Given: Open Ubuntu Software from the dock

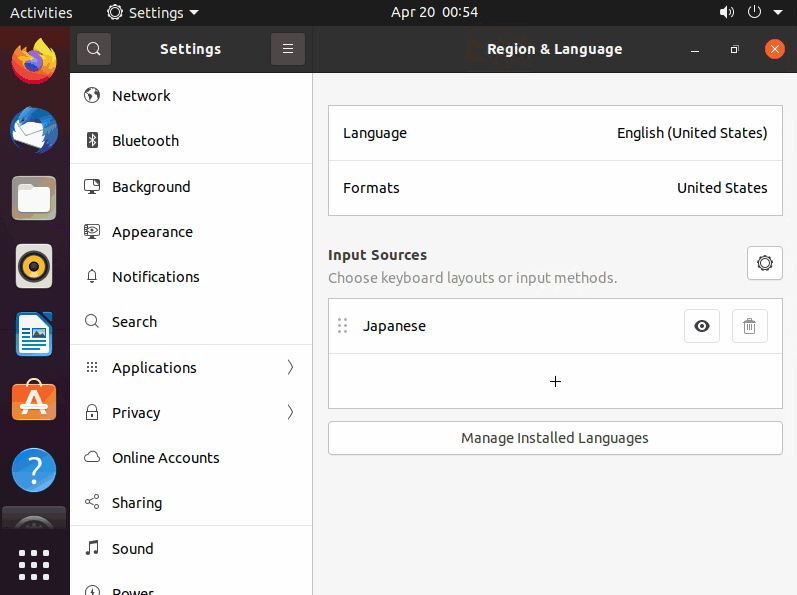Looking at the screenshot, I should (x=34, y=401).
